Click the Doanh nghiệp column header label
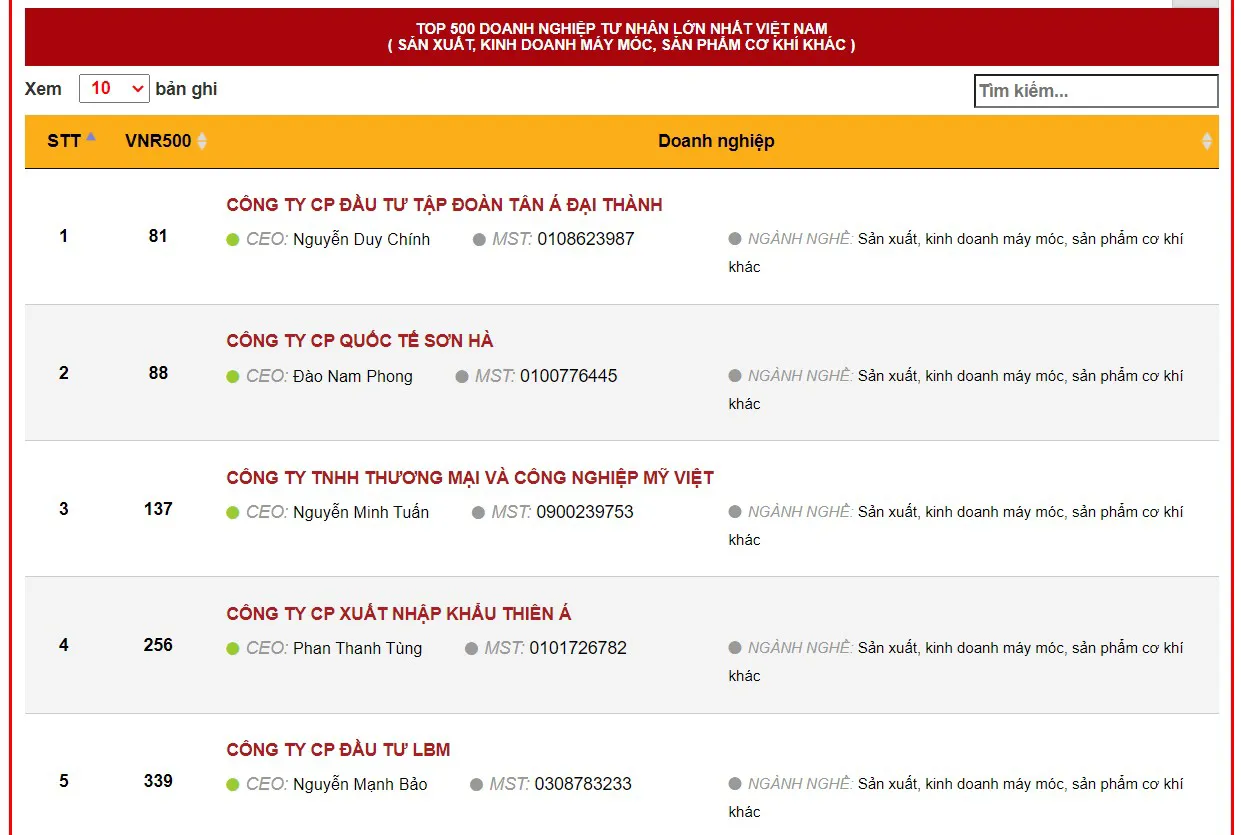1241x835 pixels. 716,141
